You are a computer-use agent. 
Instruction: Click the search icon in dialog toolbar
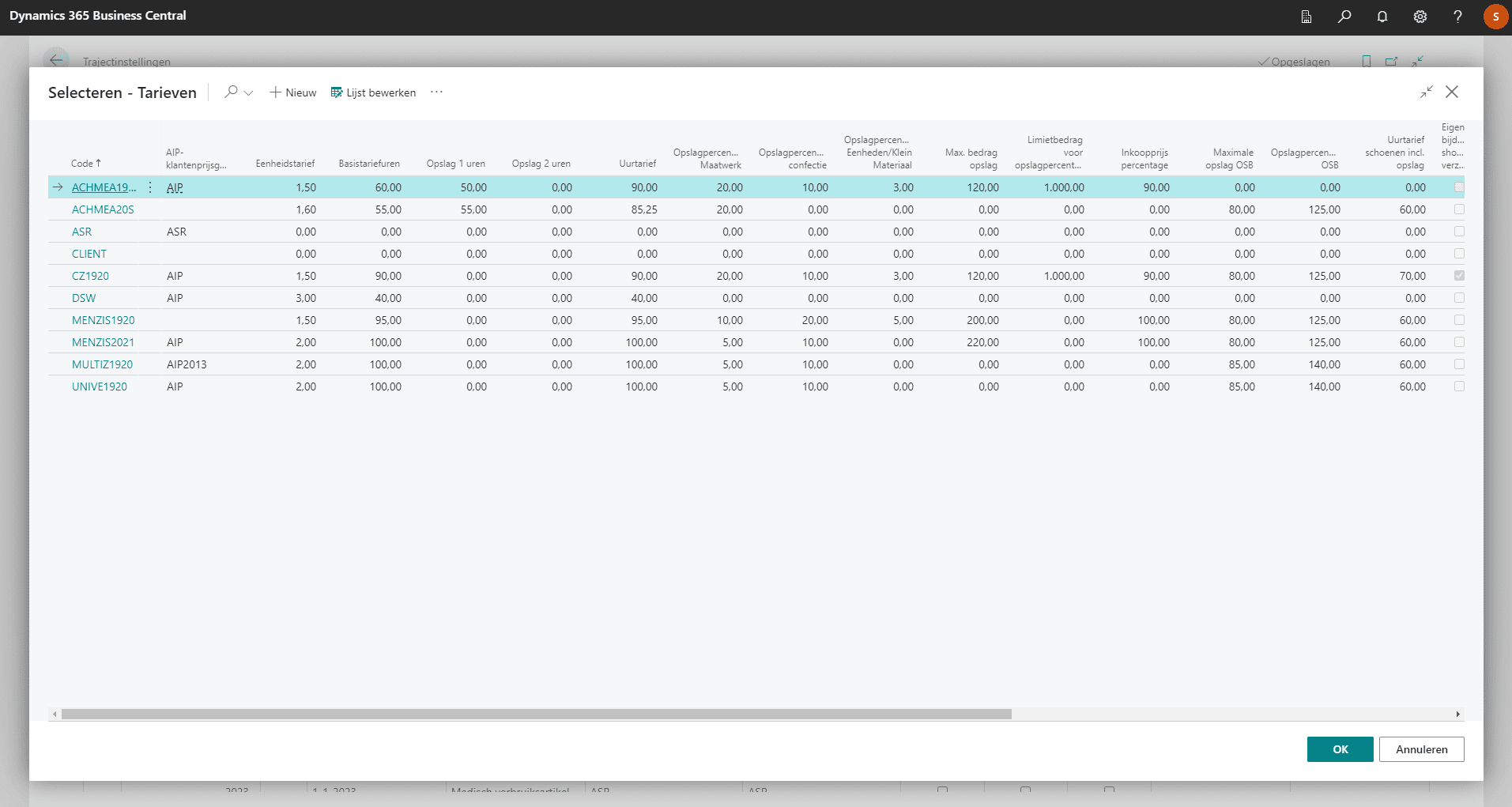(x=231, y=92)
